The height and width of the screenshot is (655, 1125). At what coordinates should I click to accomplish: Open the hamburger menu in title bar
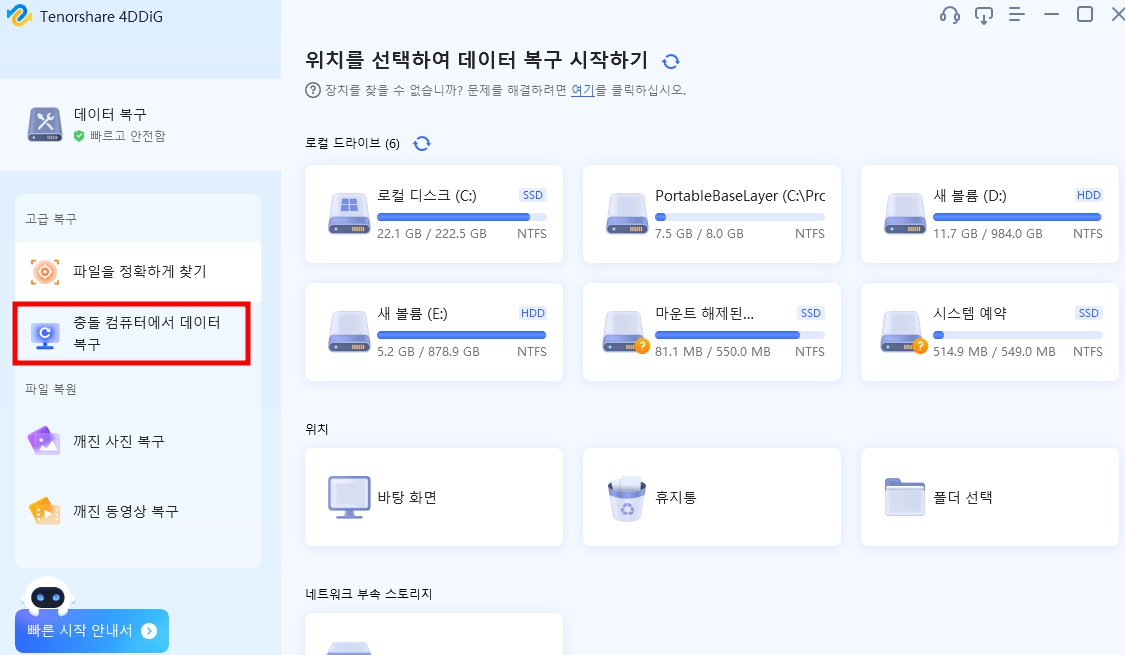tap(1017, 14)
